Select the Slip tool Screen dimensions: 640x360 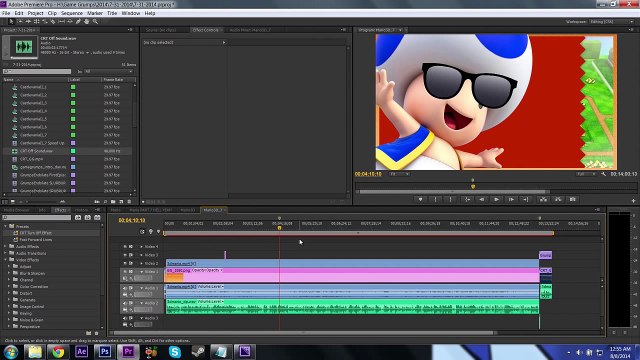[x=62, y=22]
